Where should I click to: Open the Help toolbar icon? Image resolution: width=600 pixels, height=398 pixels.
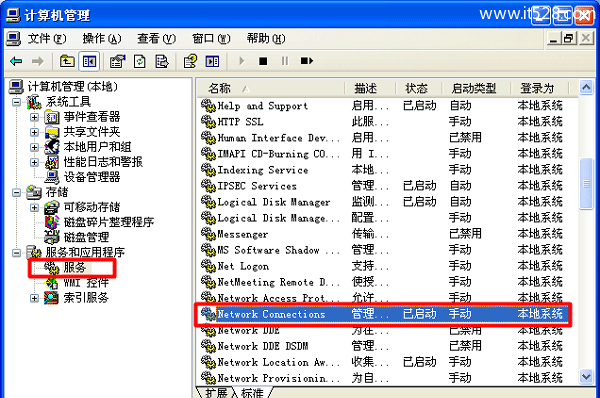tap(190, 61)
